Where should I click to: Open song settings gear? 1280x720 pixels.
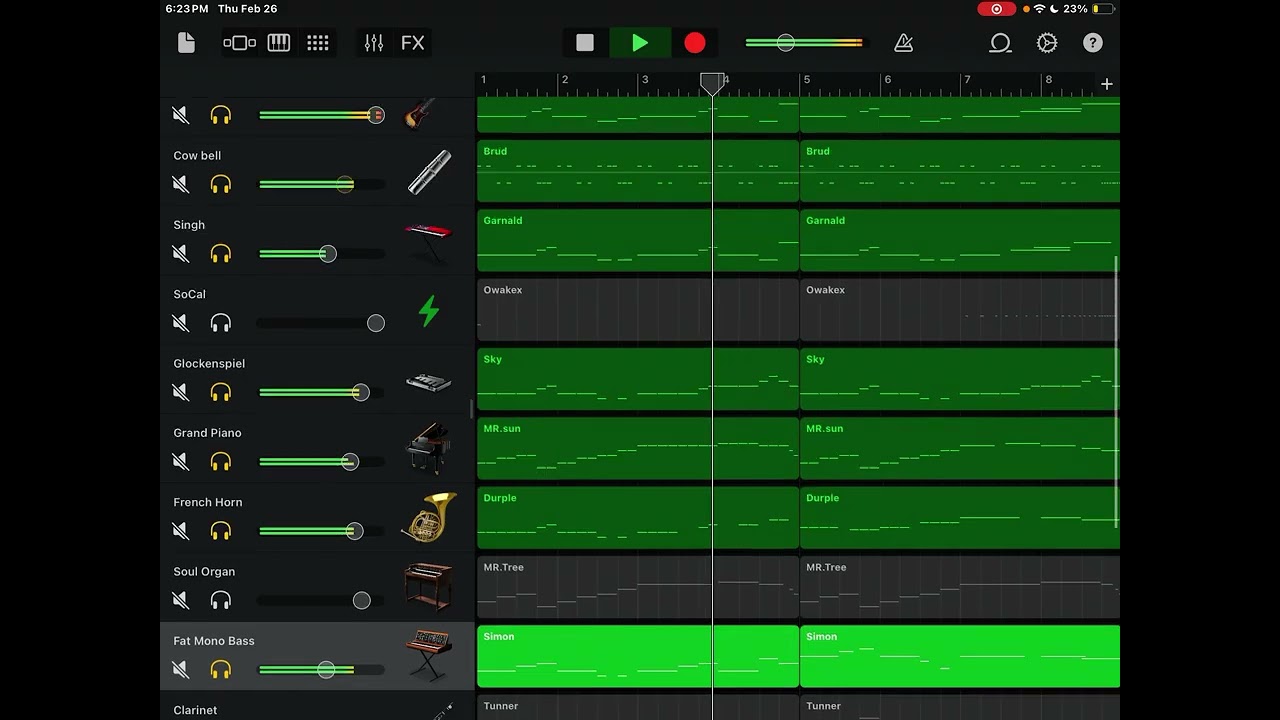pos(1047,43)
